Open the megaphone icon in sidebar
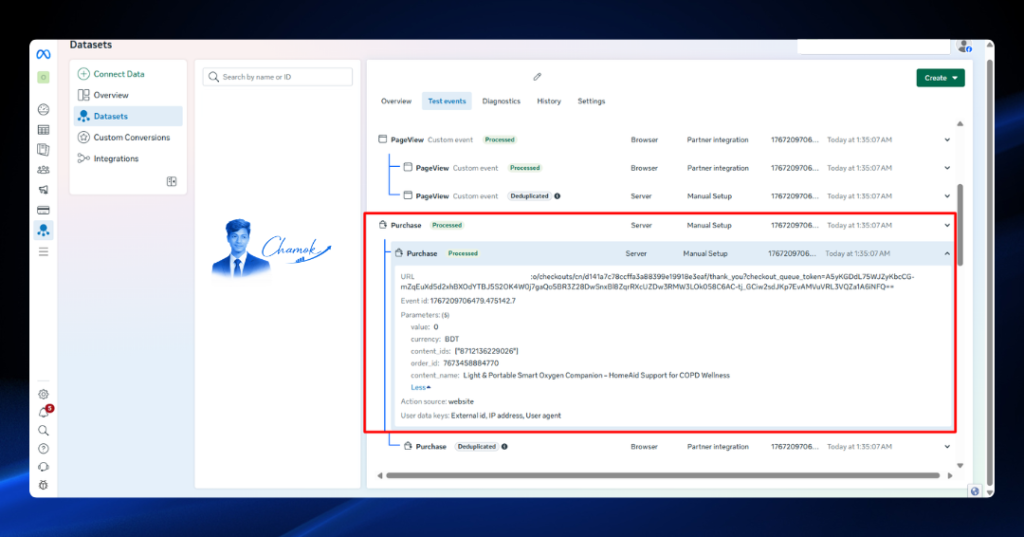The width and height of the screenshot is (1024, 537). pos(43,190)
